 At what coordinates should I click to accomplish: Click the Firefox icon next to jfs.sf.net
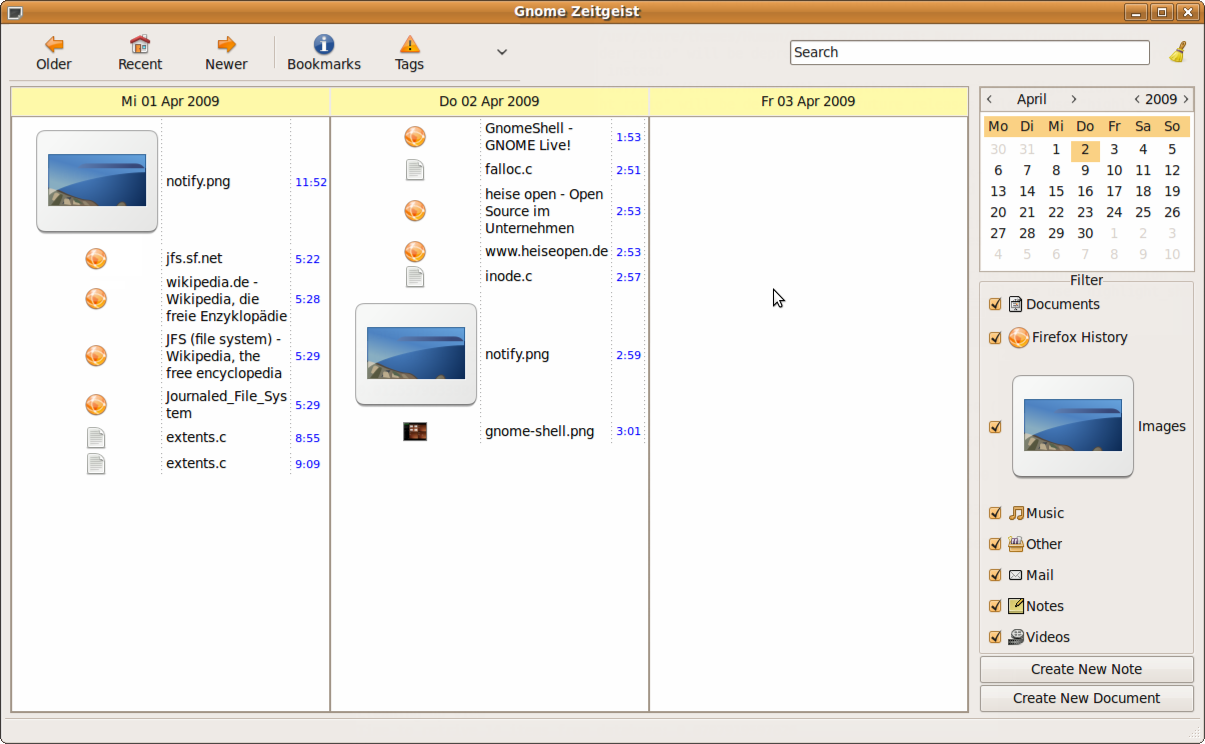[96, 259]
